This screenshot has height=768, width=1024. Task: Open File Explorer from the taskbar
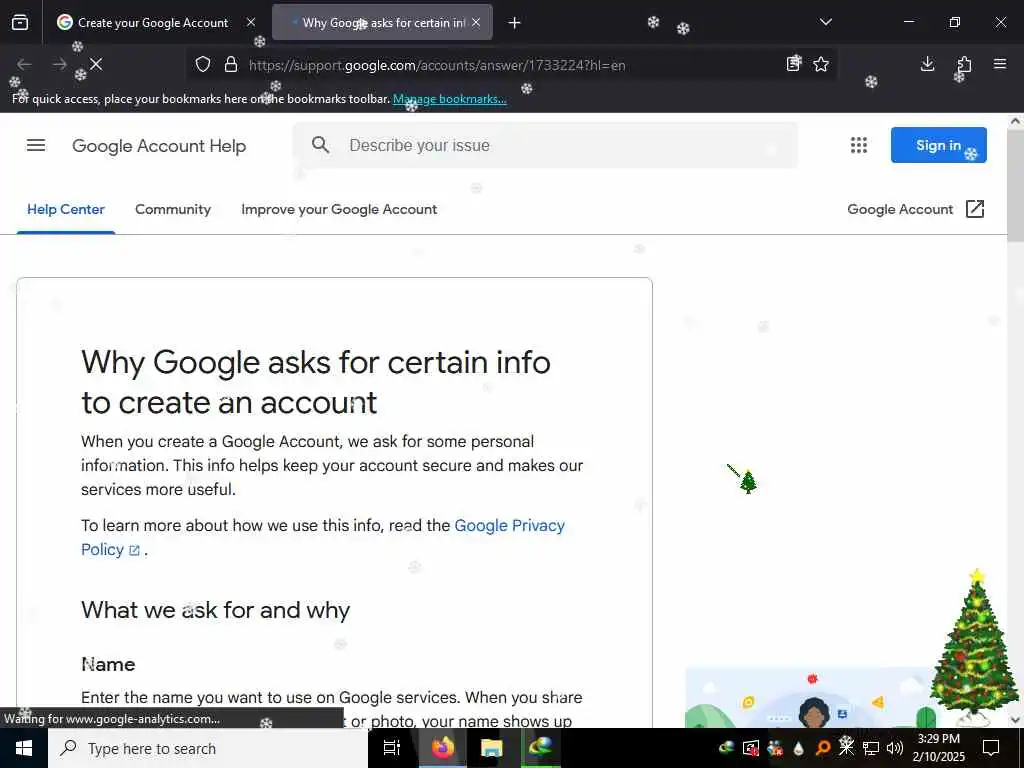pyautogui.click(x=491, y=748)
